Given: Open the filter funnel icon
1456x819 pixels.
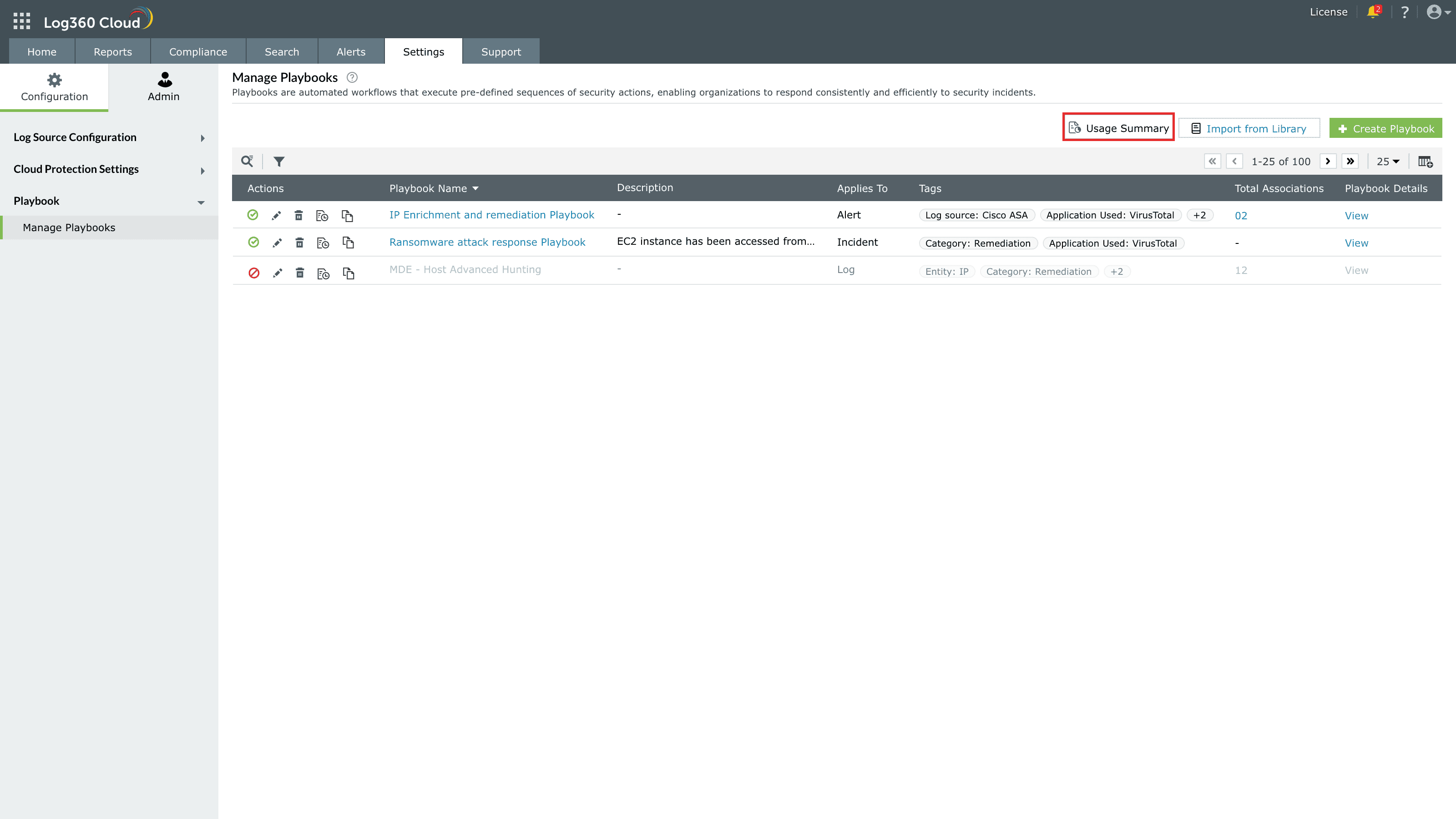Looking at the screenshot, I should pos(278,162).
